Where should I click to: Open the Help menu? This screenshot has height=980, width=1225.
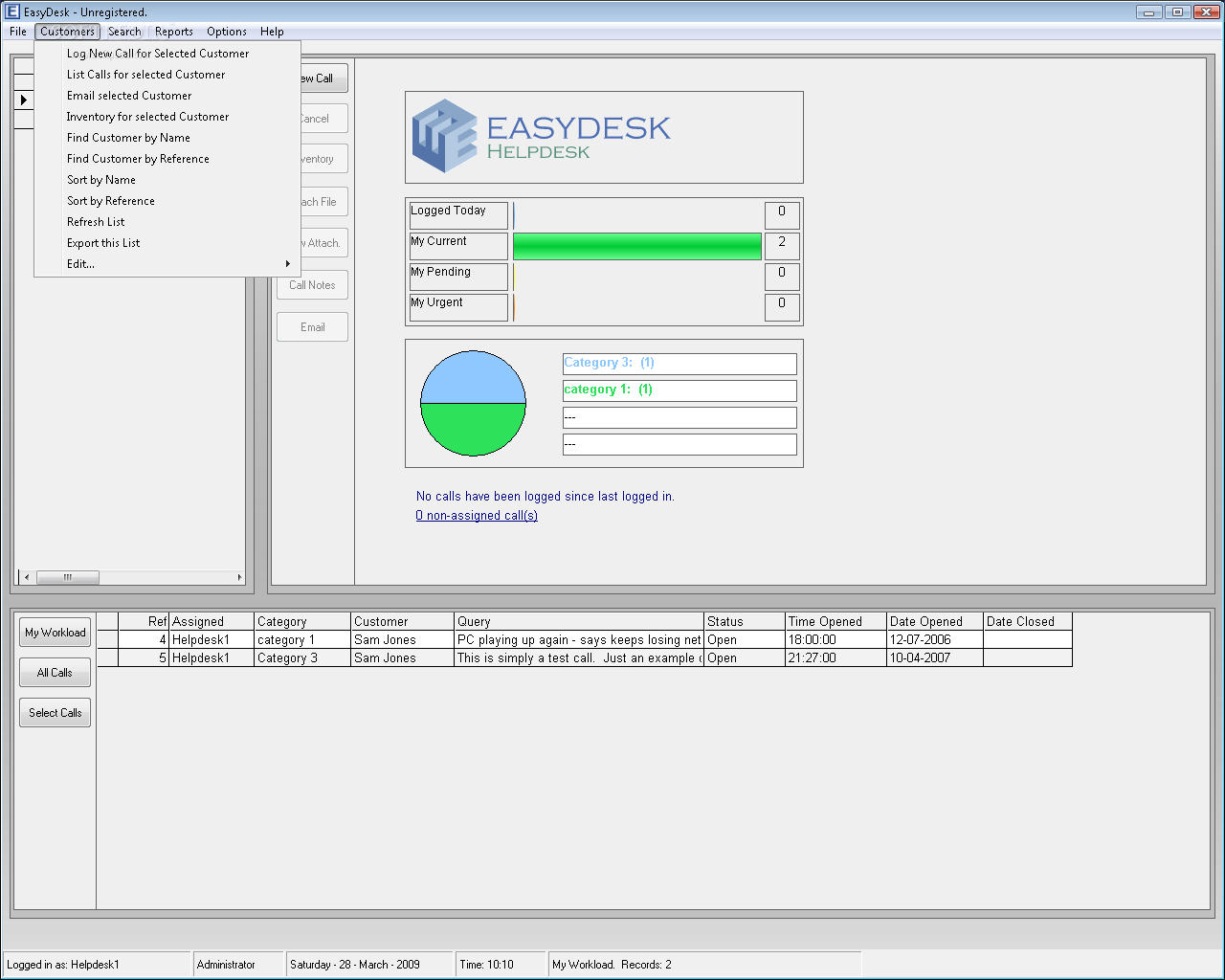(x=272, y=32)
